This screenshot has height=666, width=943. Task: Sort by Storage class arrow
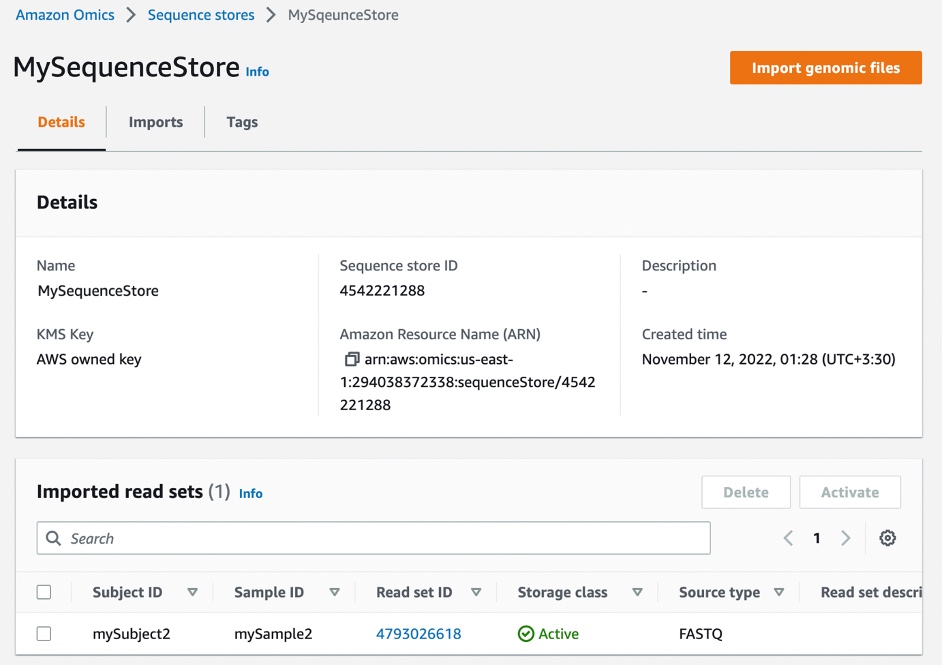[637, 592]
